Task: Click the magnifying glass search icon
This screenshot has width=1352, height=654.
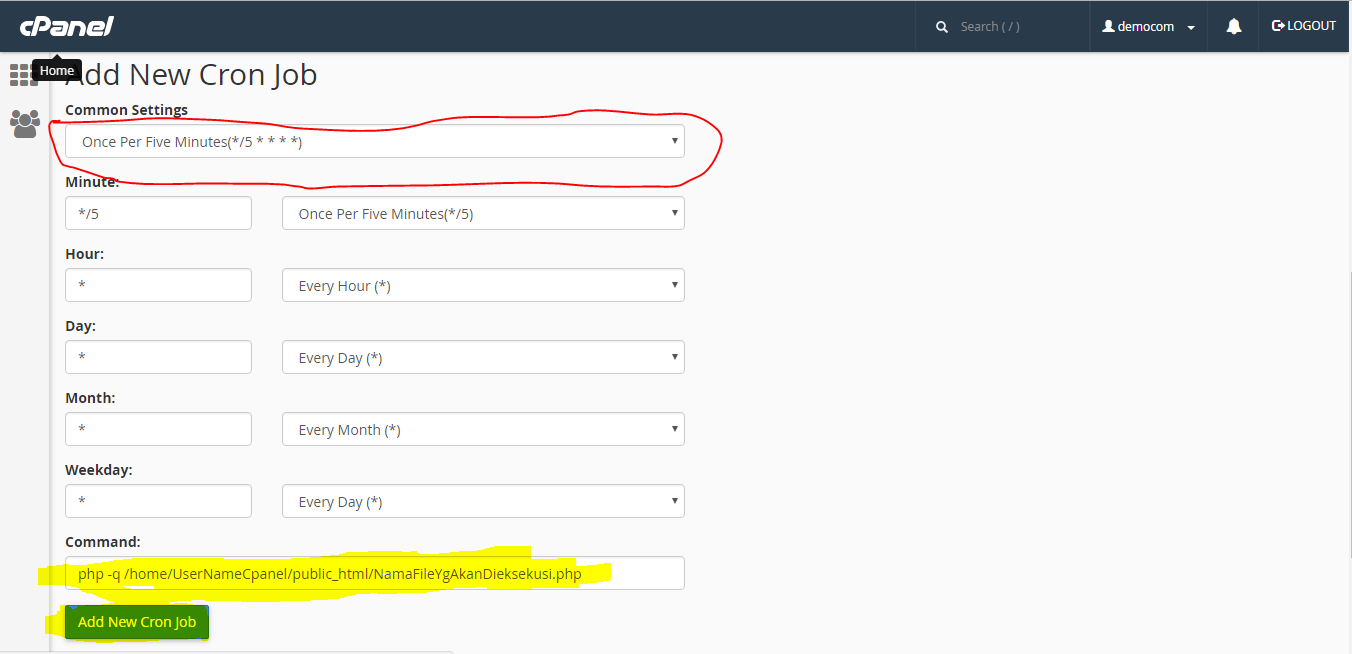Action: click(941, 26)
